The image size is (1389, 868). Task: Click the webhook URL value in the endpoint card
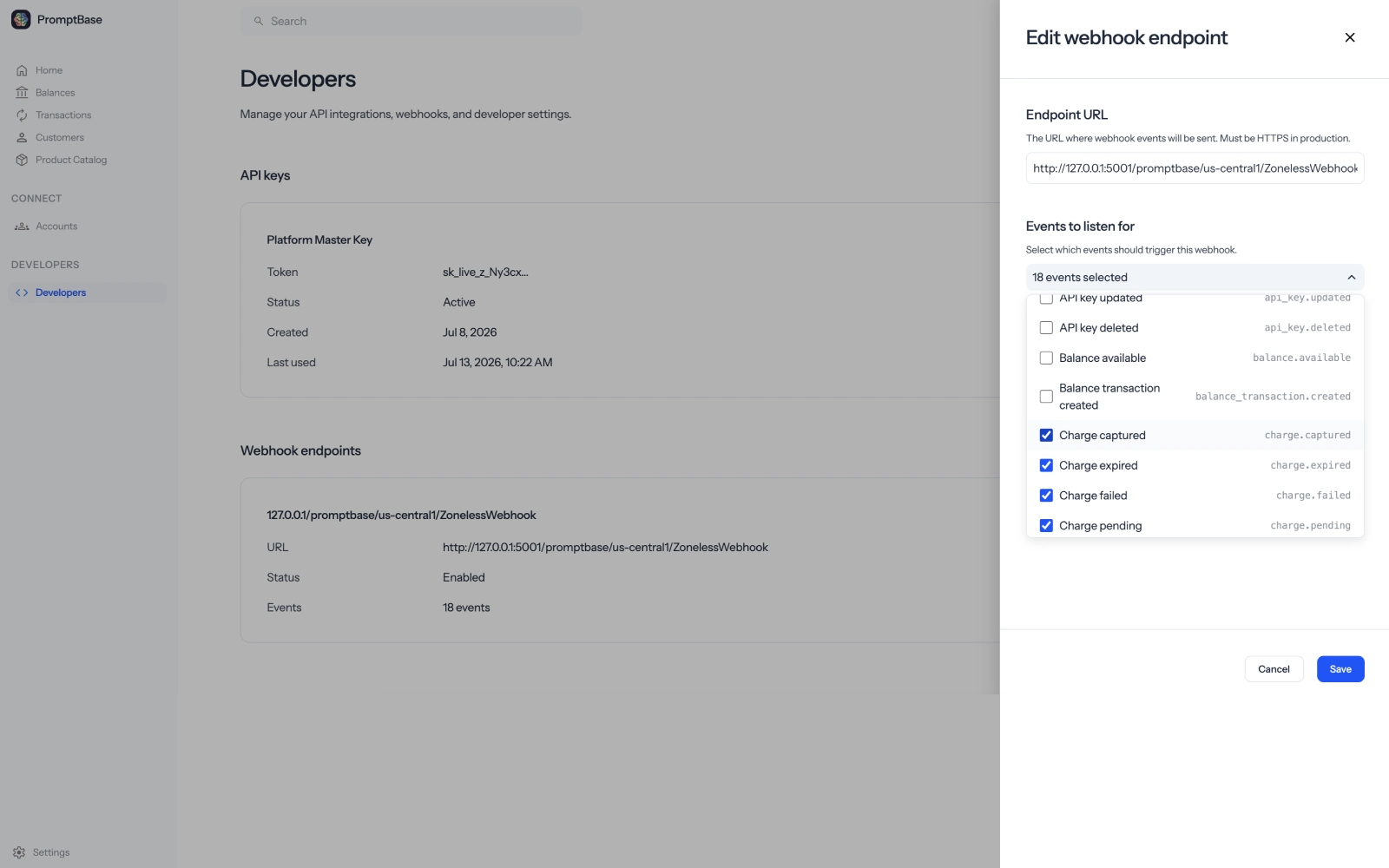point(605,548)
